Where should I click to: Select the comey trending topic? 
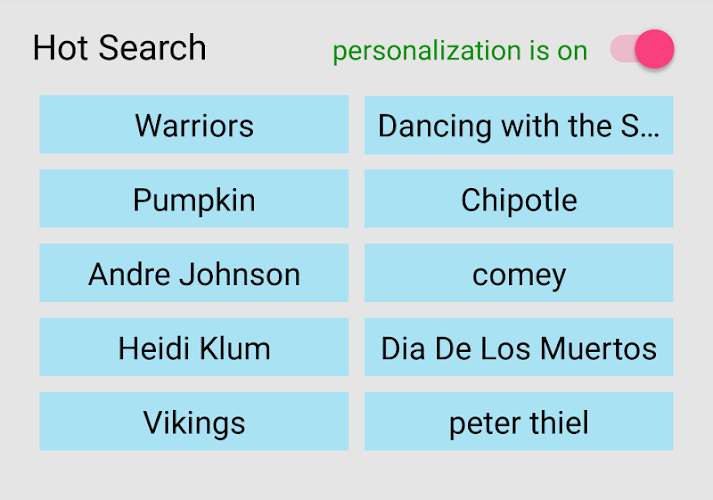(518, 273)
